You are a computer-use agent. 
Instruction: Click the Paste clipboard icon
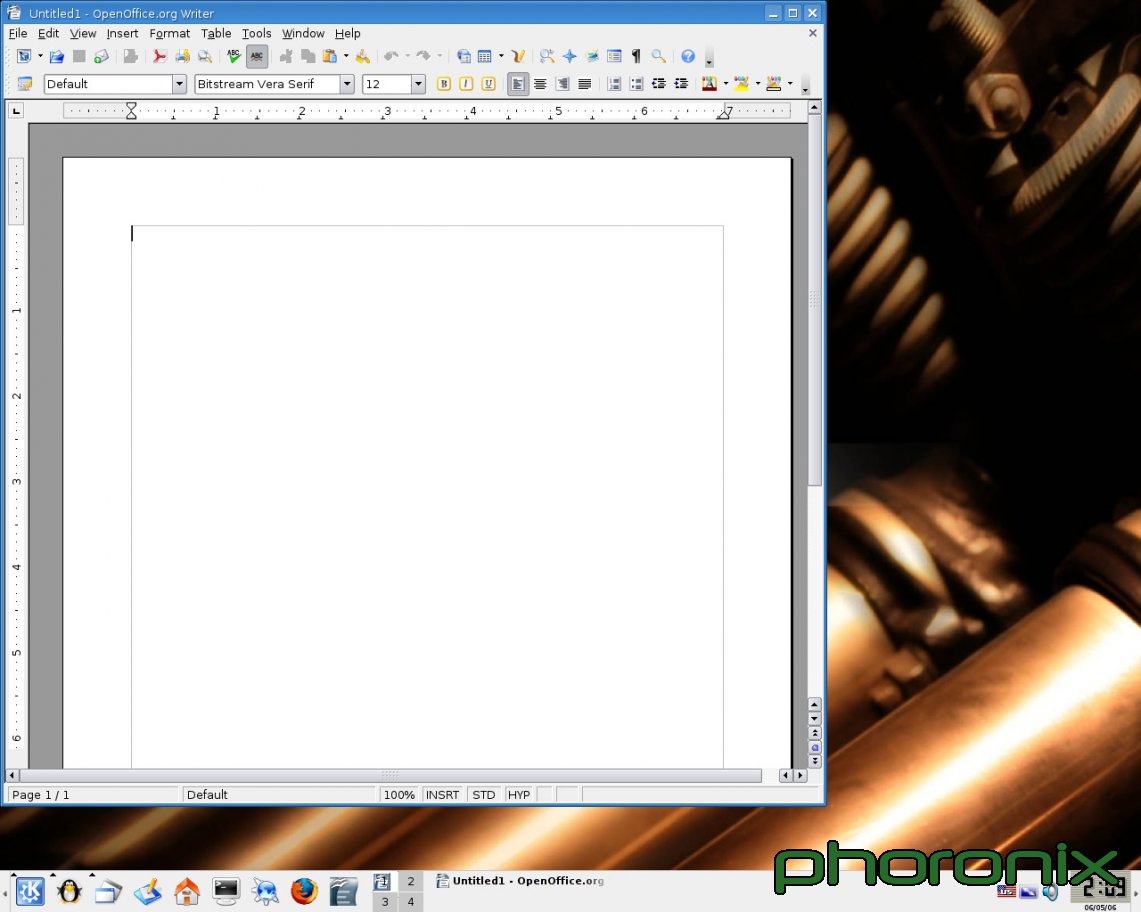pos(329,57)
